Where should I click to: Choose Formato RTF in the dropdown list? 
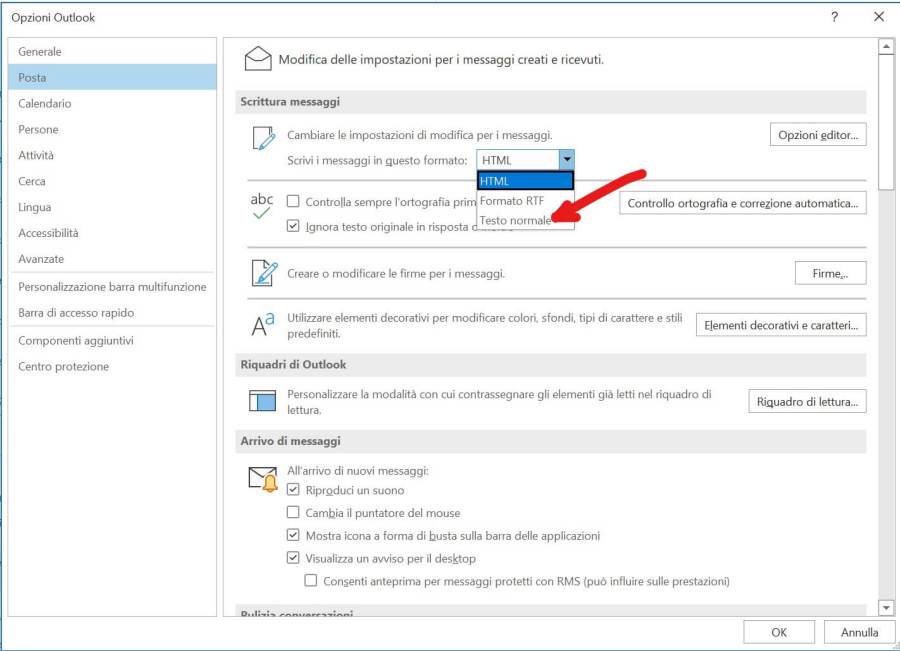click(511, 201)
